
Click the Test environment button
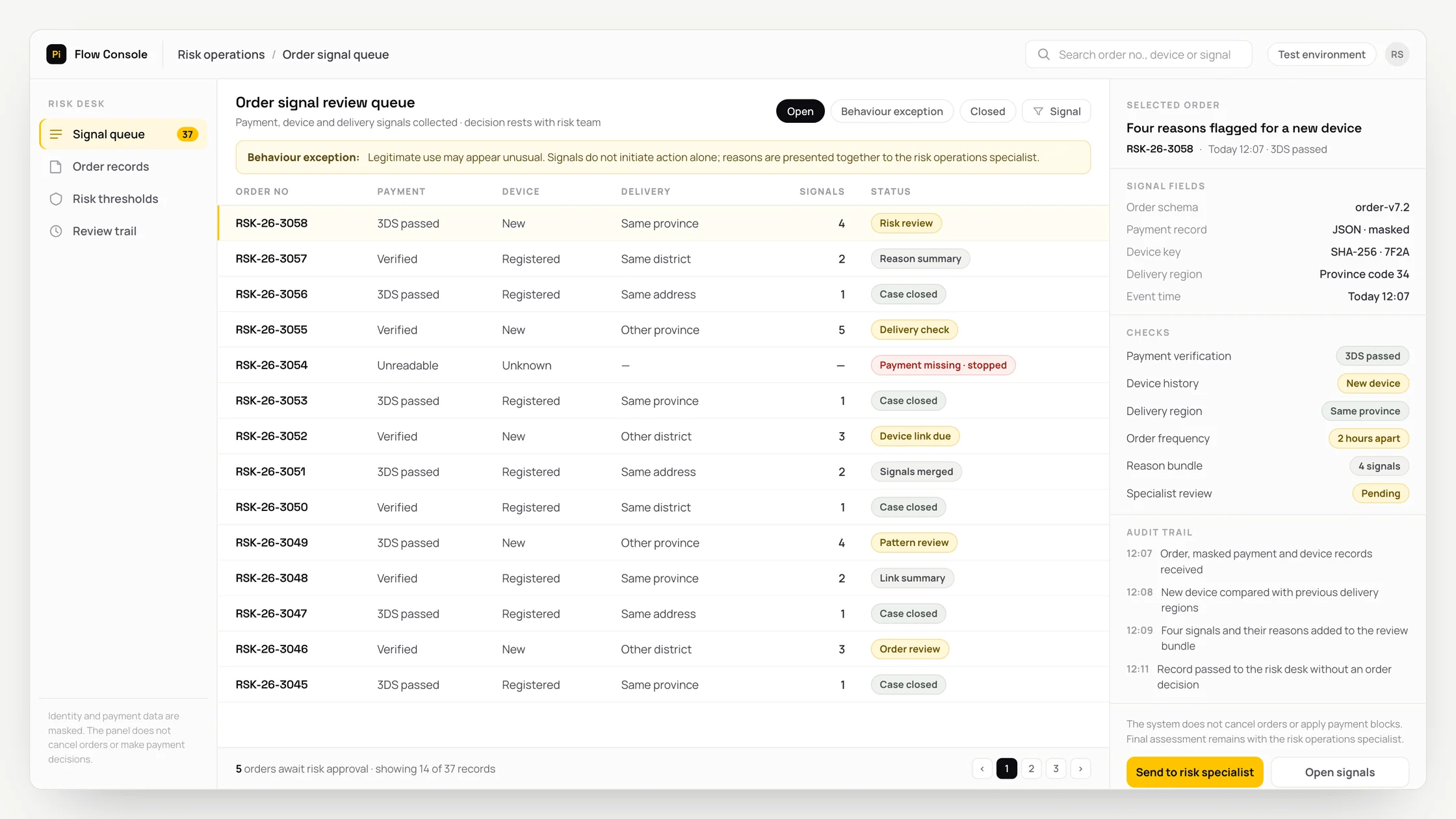1321,55
